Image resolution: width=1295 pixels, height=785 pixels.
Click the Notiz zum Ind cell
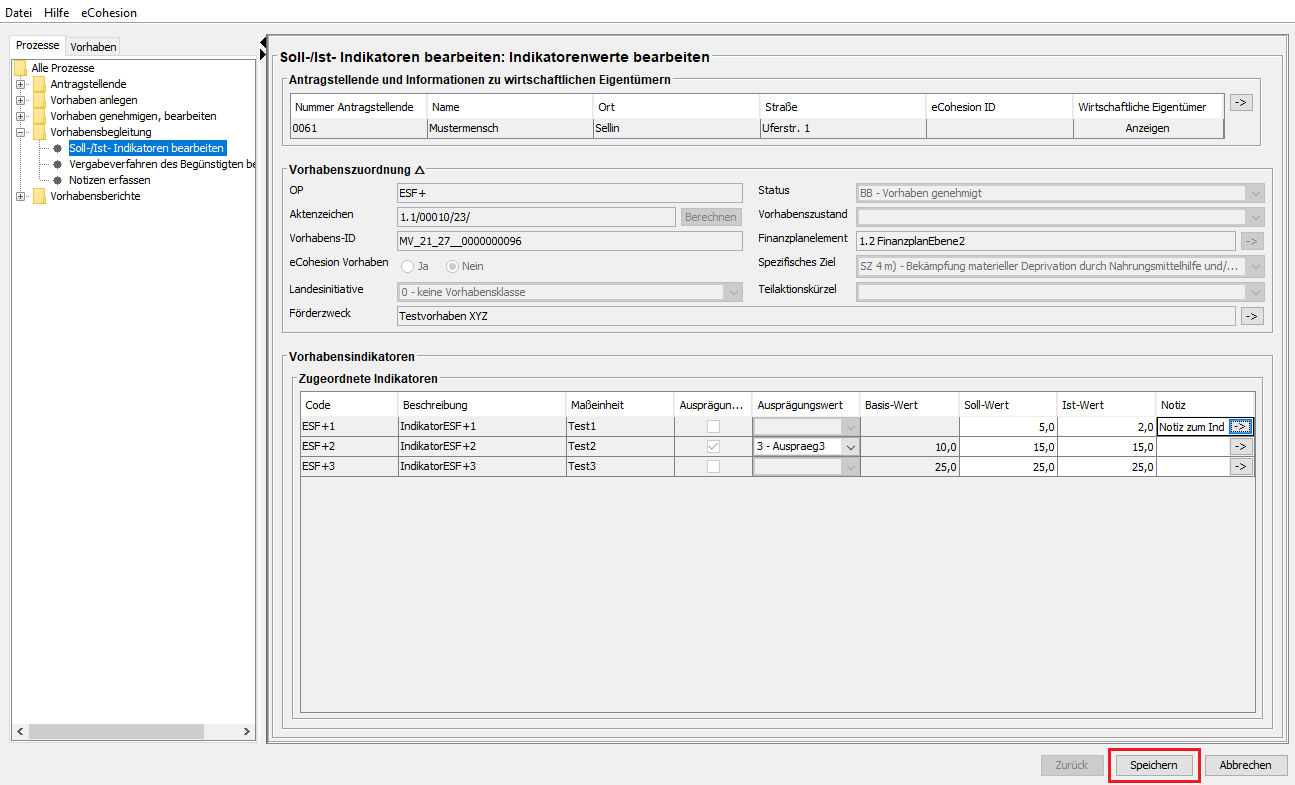[1192, 427]
